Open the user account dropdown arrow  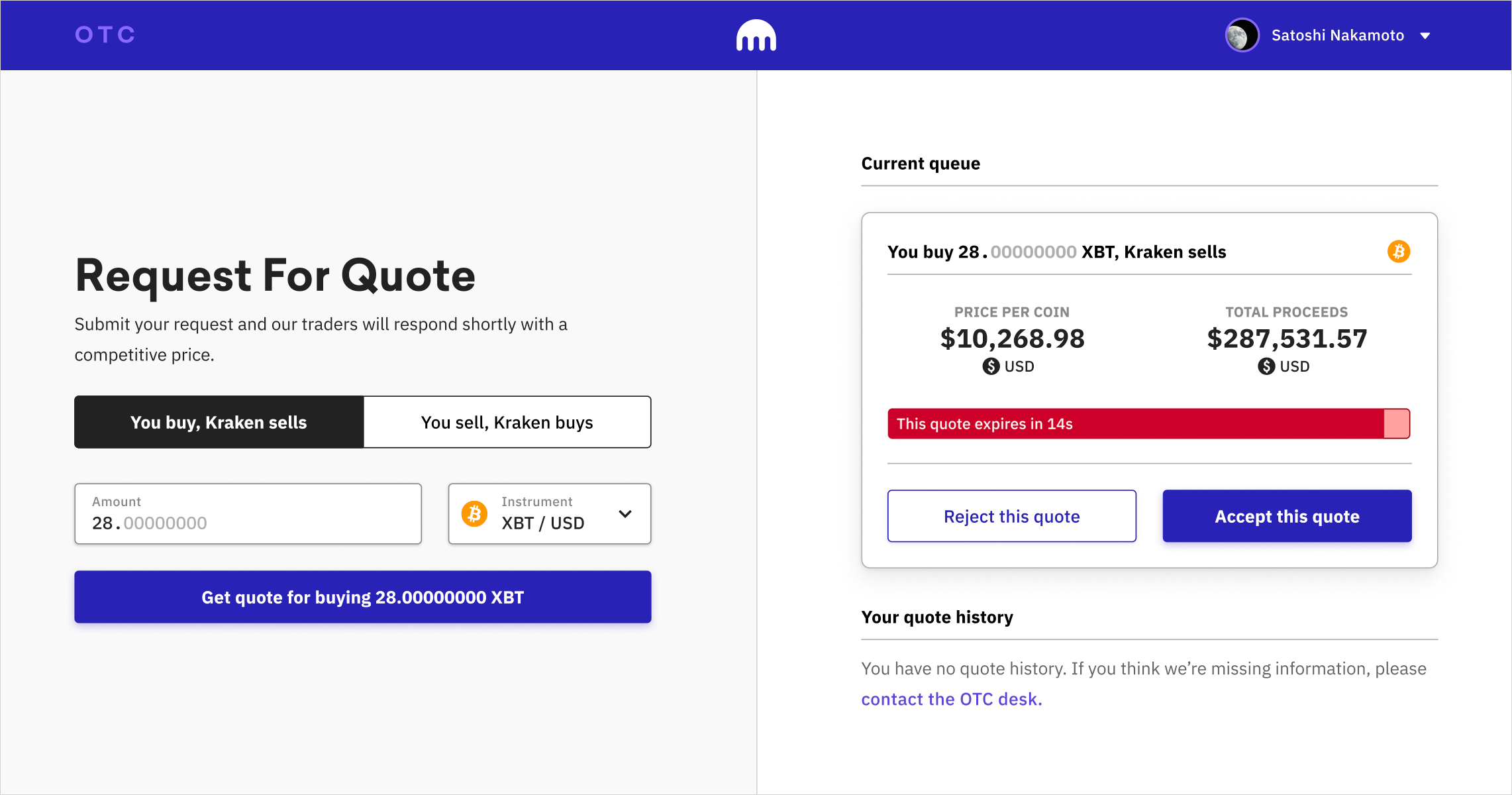[x=1425, y=36]
